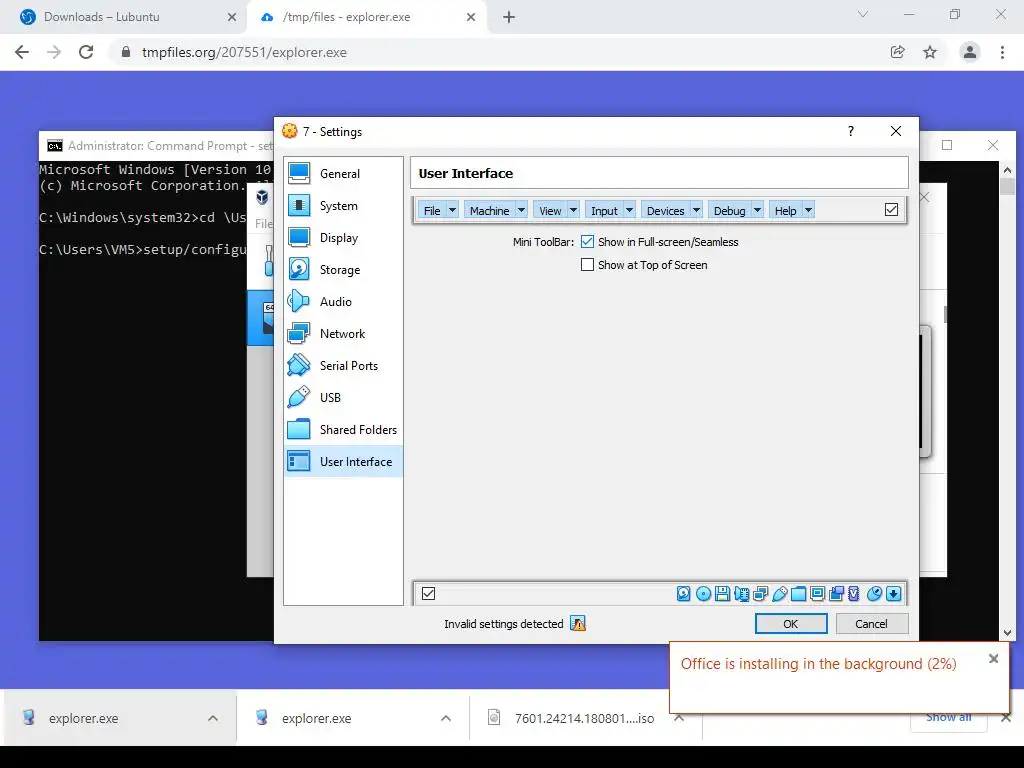Viewport: 1024px width, 768px height.
Task: Toggle the Keyboard status bar indicator
Action: point(893,594)
